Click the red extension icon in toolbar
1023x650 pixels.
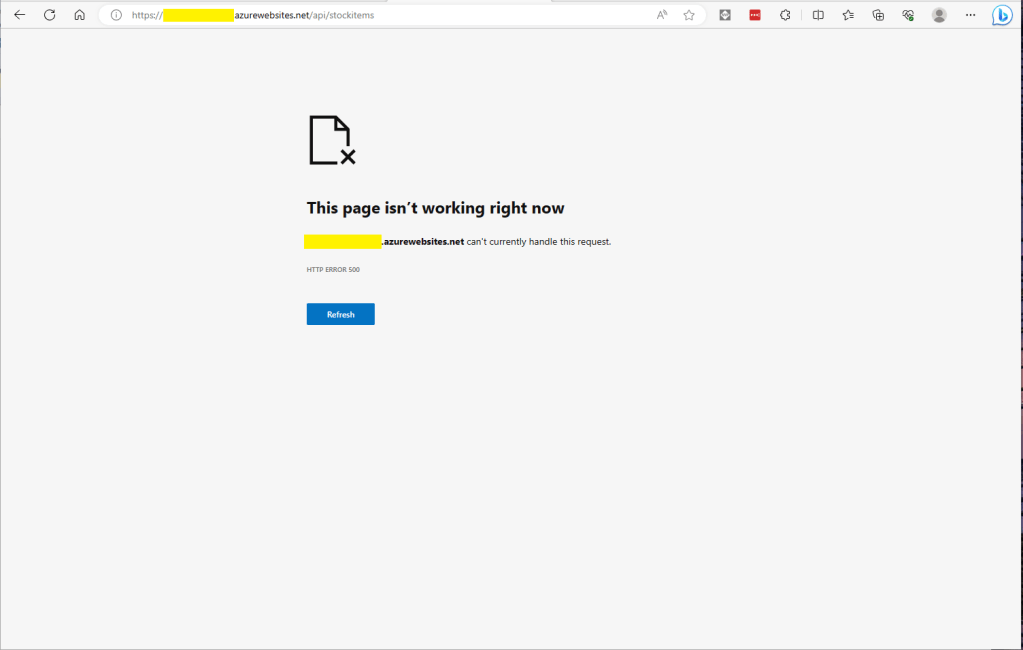click(755, 15)
